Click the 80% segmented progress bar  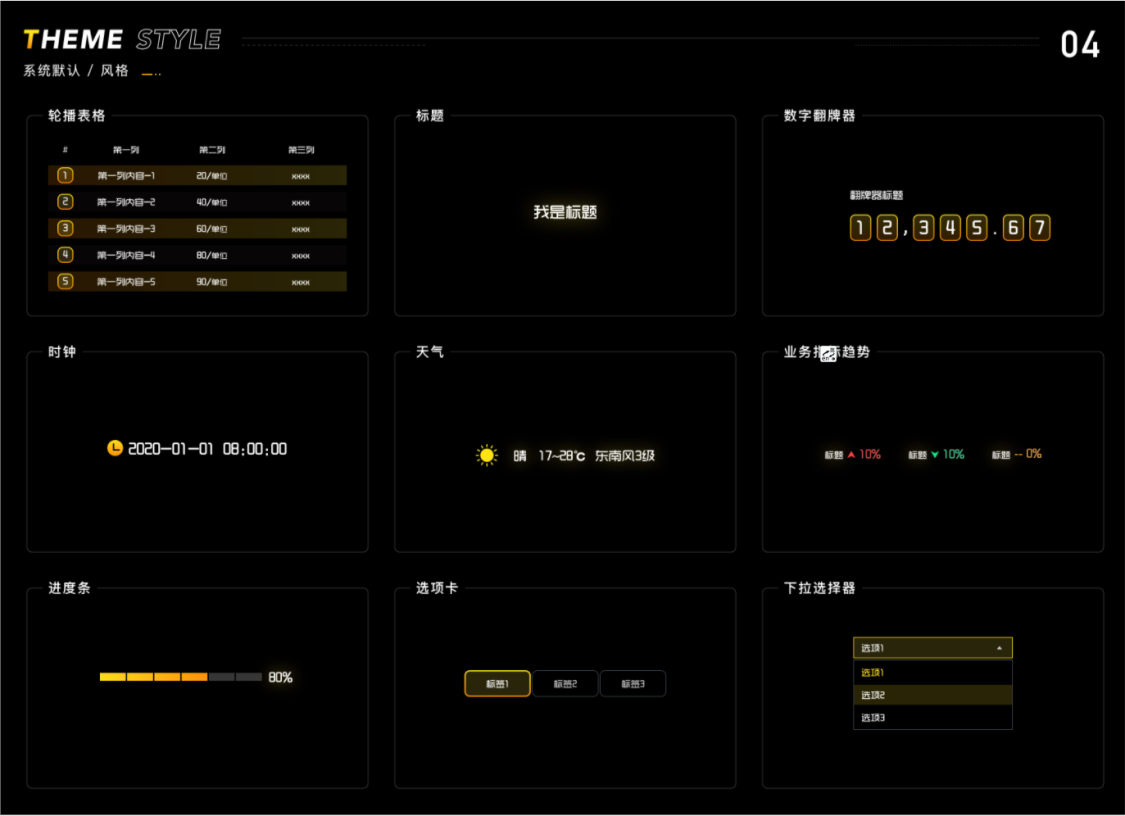point(180,677)
